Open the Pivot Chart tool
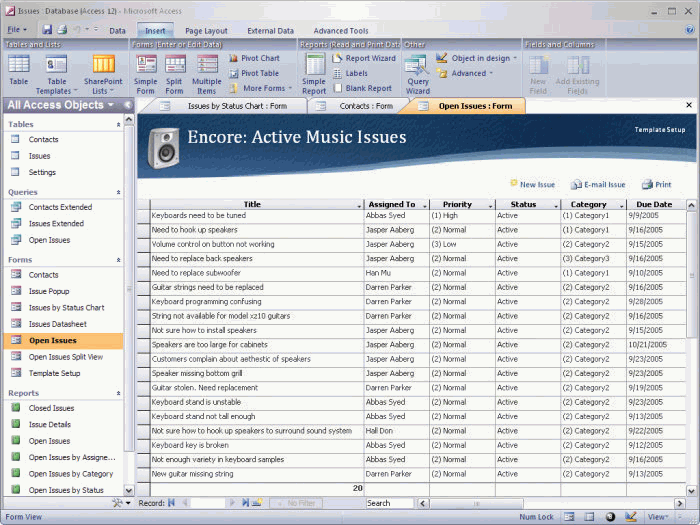700x525 pixels. 254,58
